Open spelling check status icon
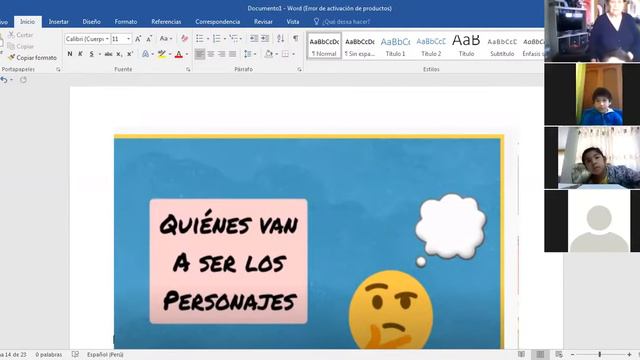This screenshot has width=640, height=360. click(75, 355)
